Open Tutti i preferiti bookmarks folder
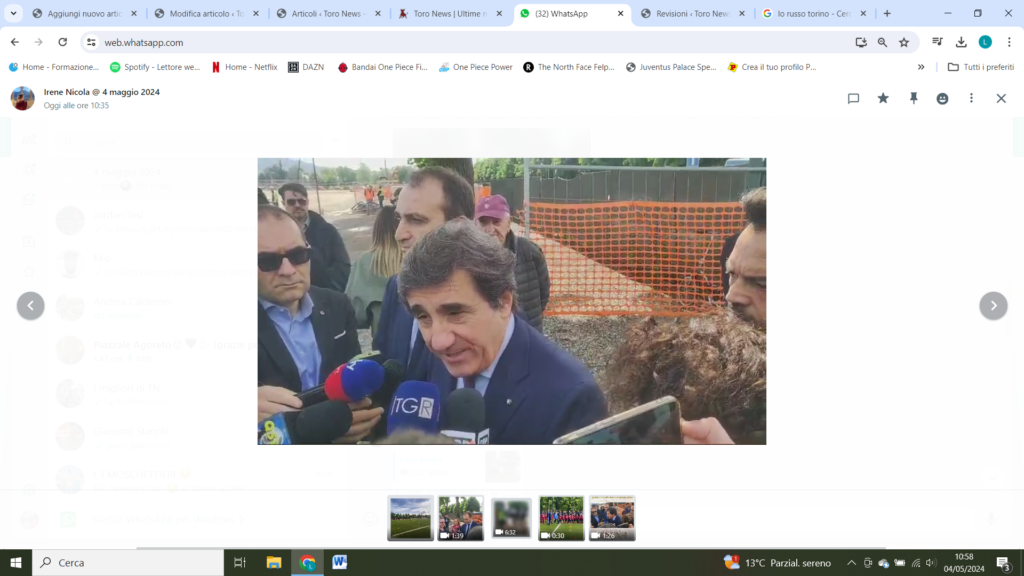1024x576 pixels. click(x=980, y=67)
